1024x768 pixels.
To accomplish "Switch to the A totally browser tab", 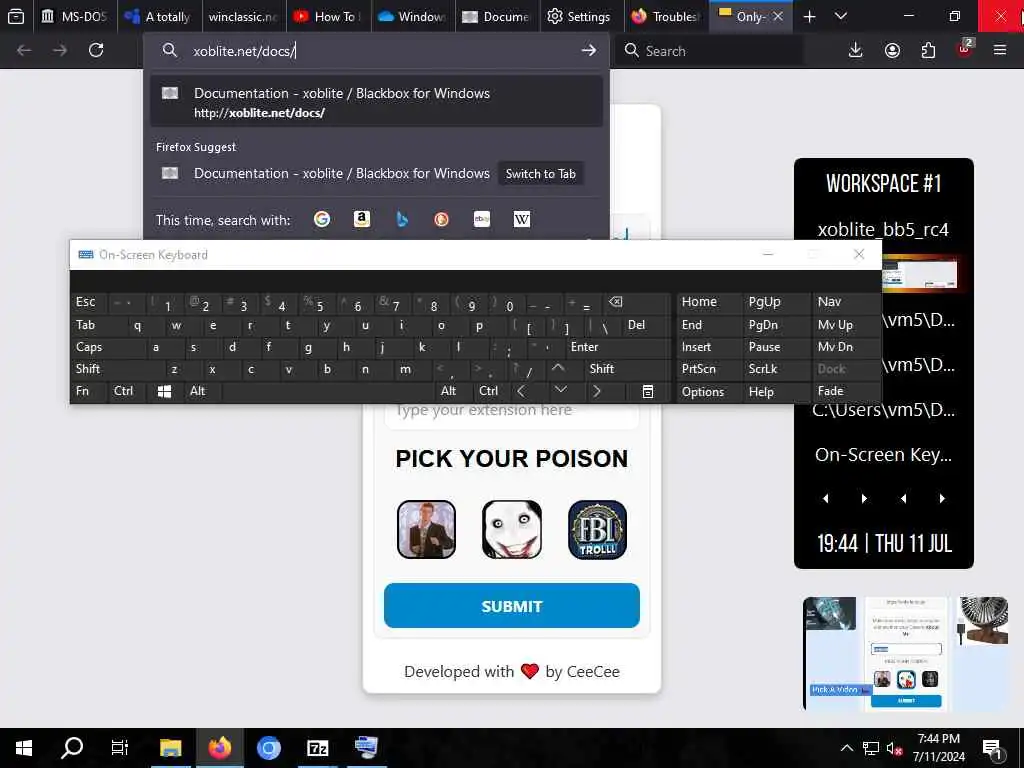I will [160, 16].
